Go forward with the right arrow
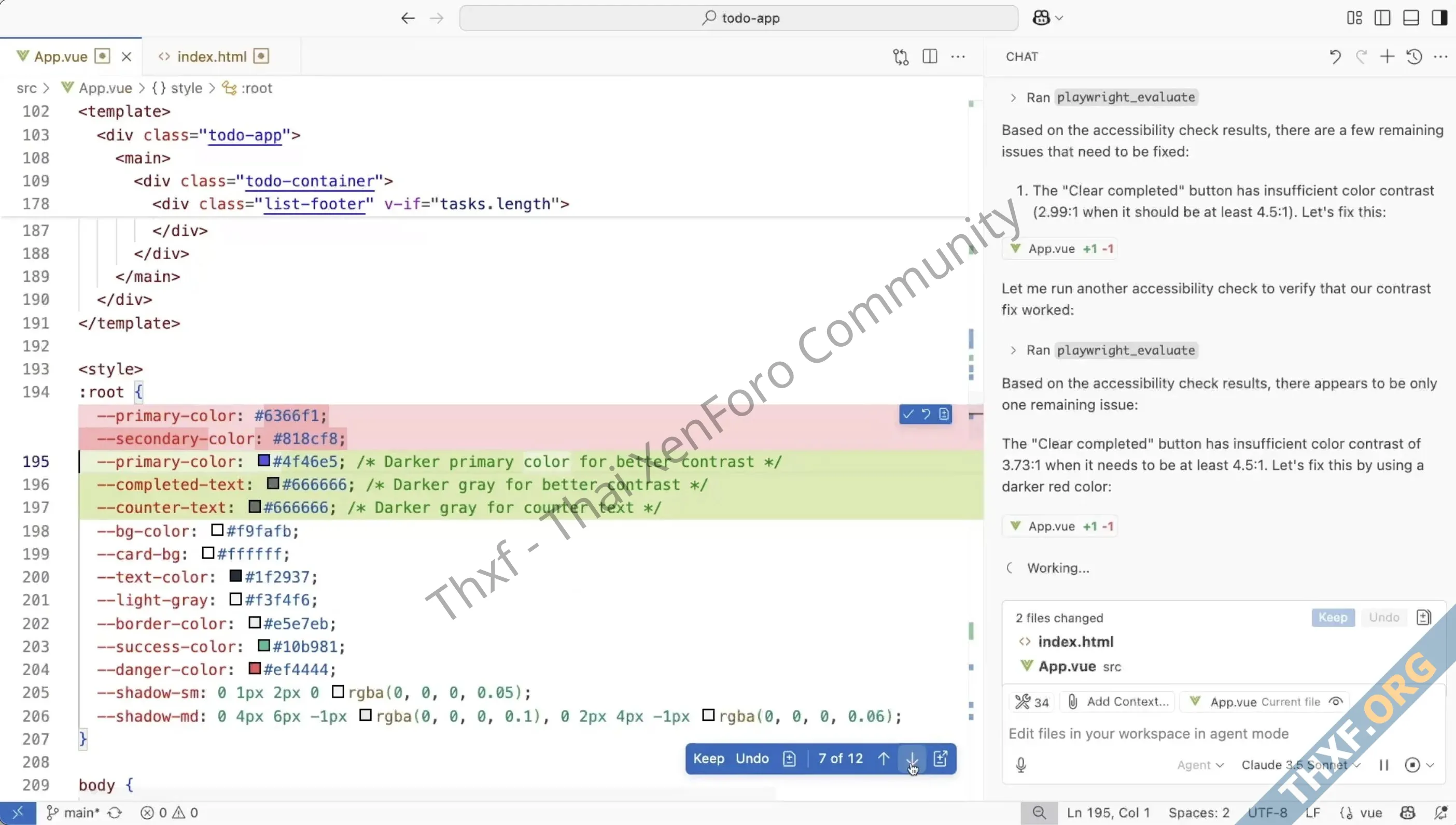 pyautogui.click(x=437, y=18)
